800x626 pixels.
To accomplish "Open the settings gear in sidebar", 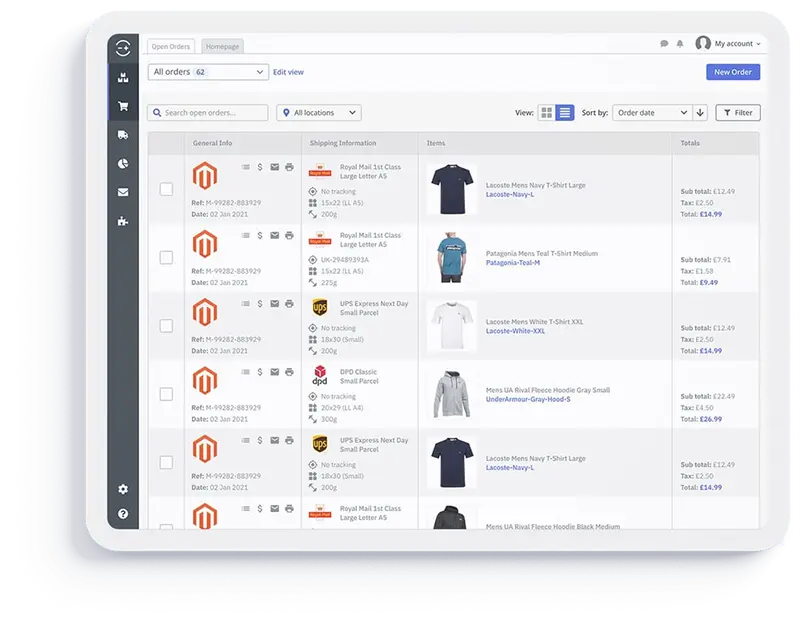I will [123, 489].
